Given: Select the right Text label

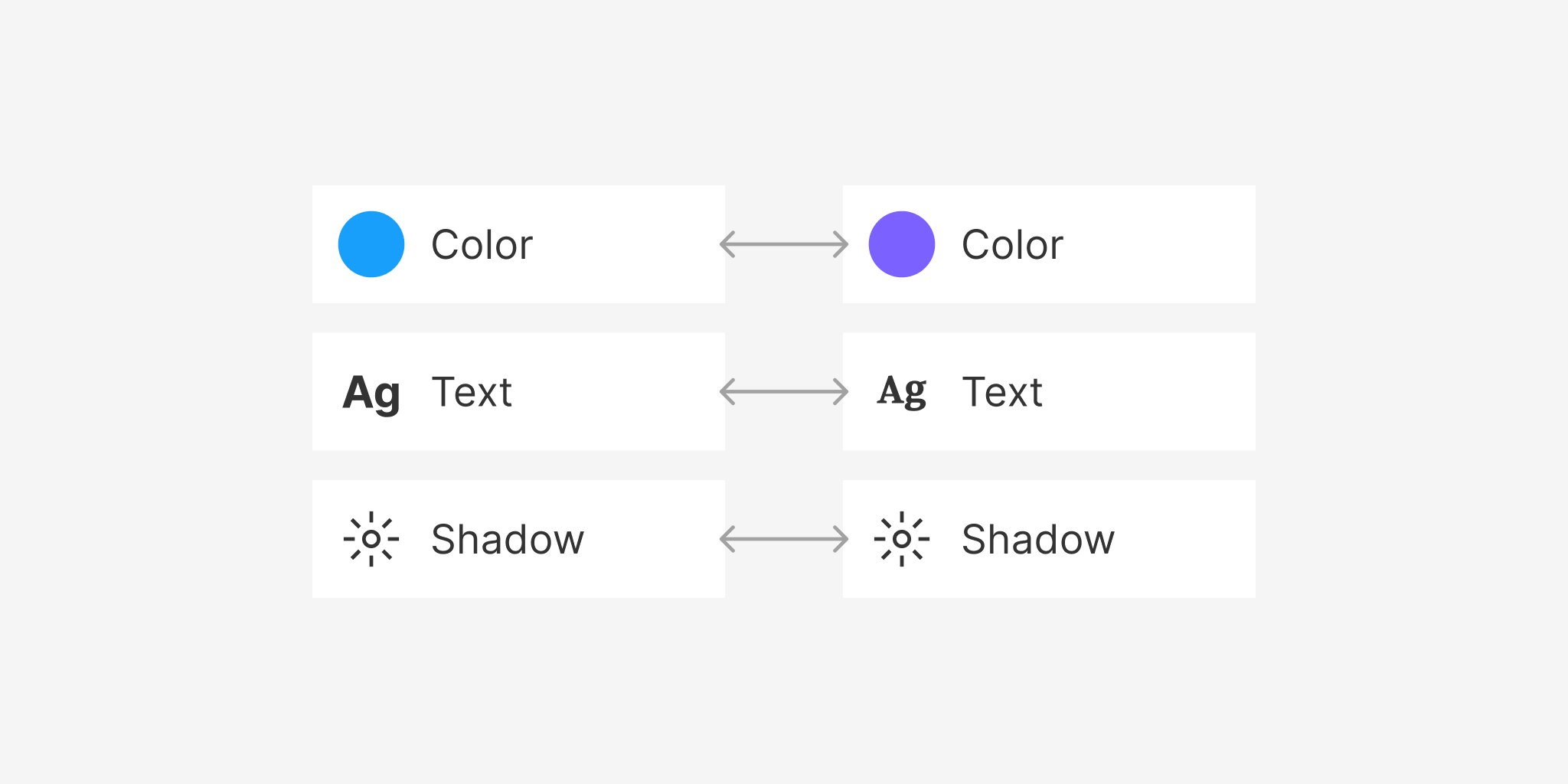Looking at the screenshot, I should 1002,393.
